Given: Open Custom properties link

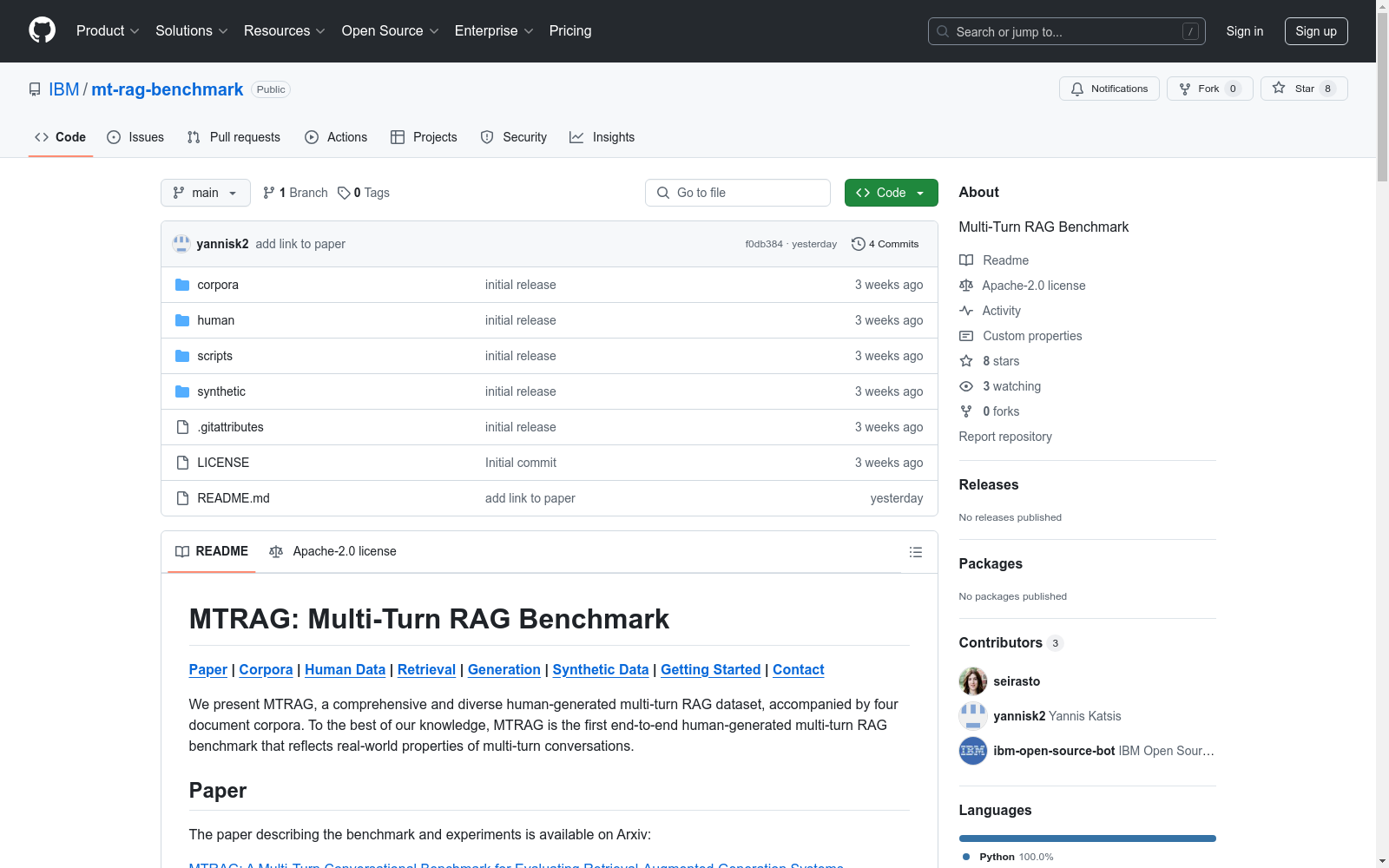Looking at the screenshot, I should 1021,336.
